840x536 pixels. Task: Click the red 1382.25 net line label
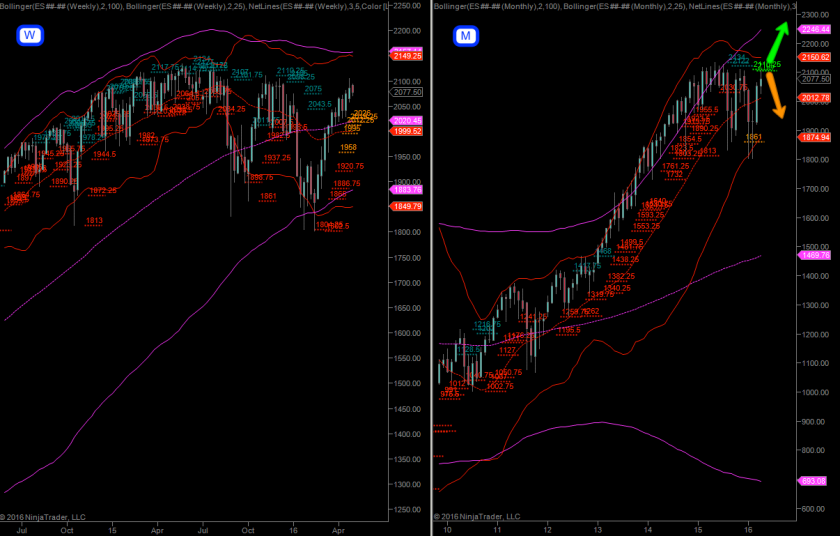(621, 277)
